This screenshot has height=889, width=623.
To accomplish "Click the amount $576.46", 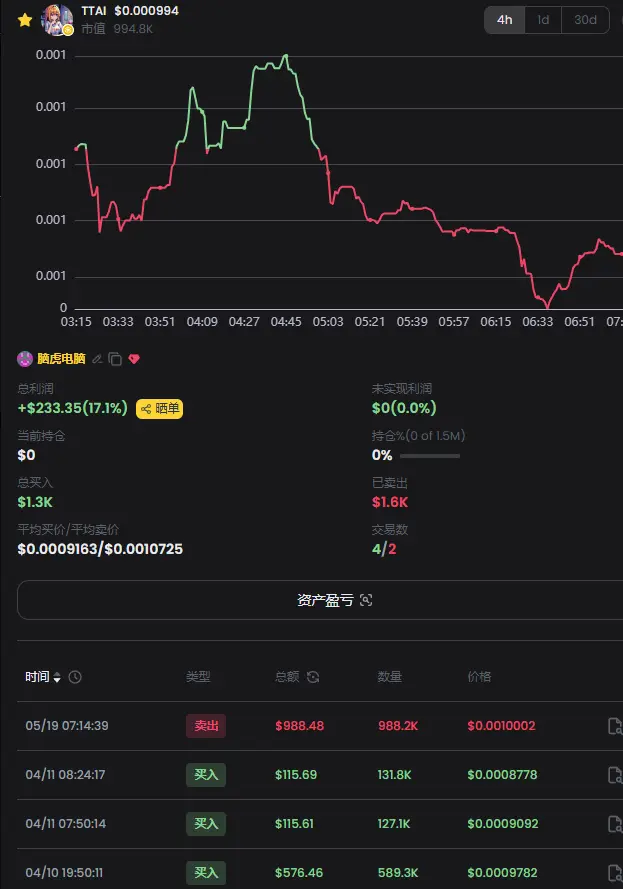I will 299,873.
